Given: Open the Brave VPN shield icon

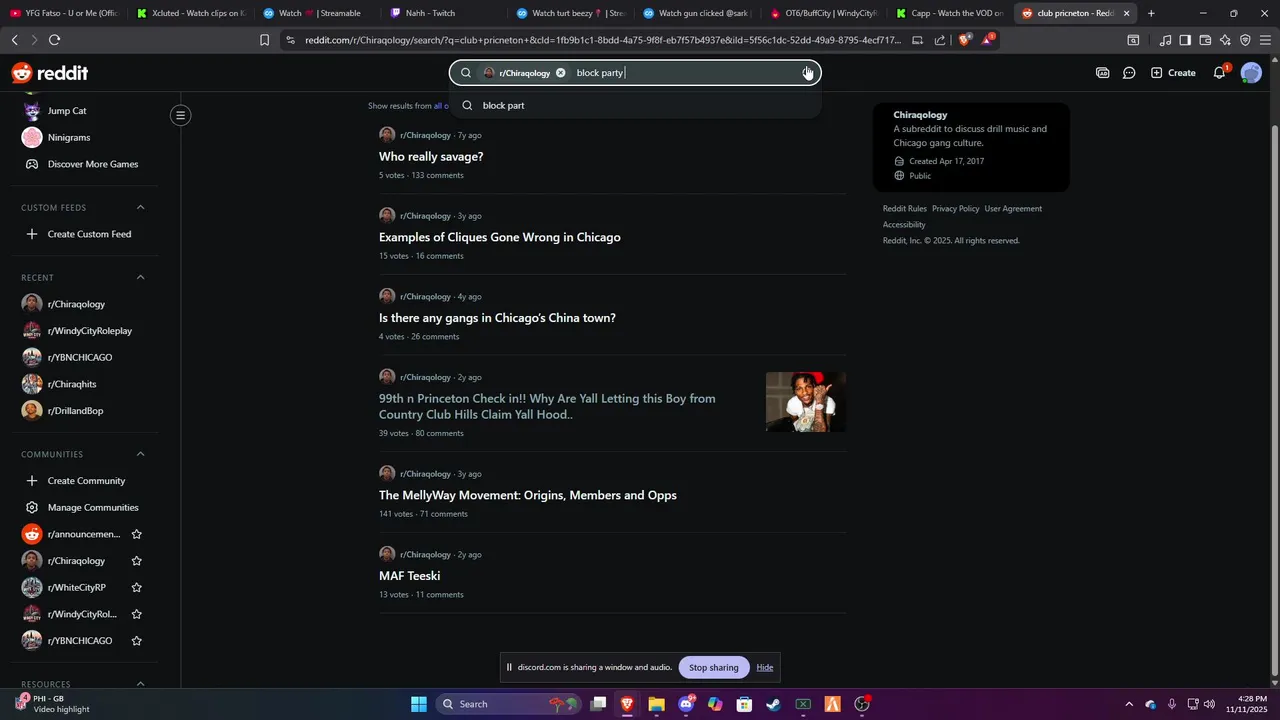Looking at the screenshot, I should pyautogui.click(x=1245, y=40).
